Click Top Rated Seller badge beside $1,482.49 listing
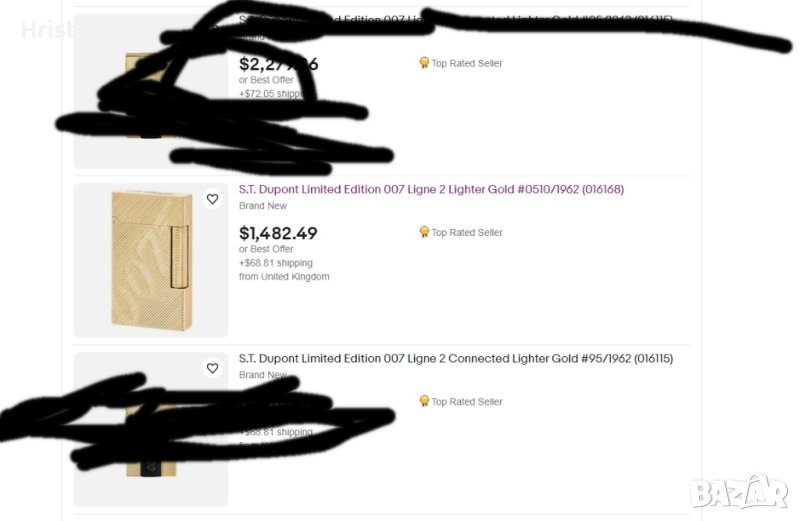 click(x=461, y=233)
